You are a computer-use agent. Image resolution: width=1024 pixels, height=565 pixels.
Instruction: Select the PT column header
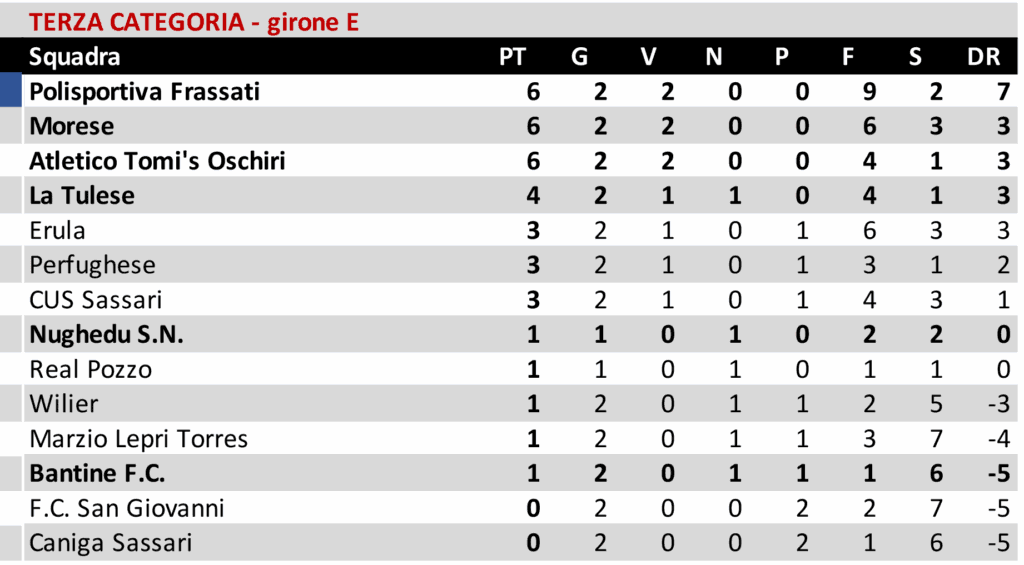point(512,57)
